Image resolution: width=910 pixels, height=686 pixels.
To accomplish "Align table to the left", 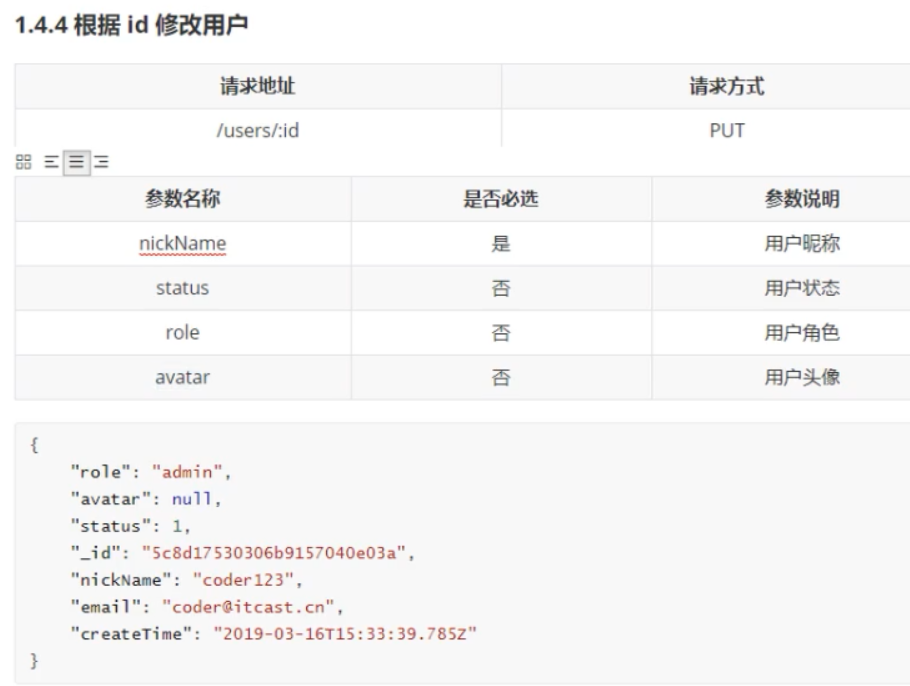I will tap(51, 162).
